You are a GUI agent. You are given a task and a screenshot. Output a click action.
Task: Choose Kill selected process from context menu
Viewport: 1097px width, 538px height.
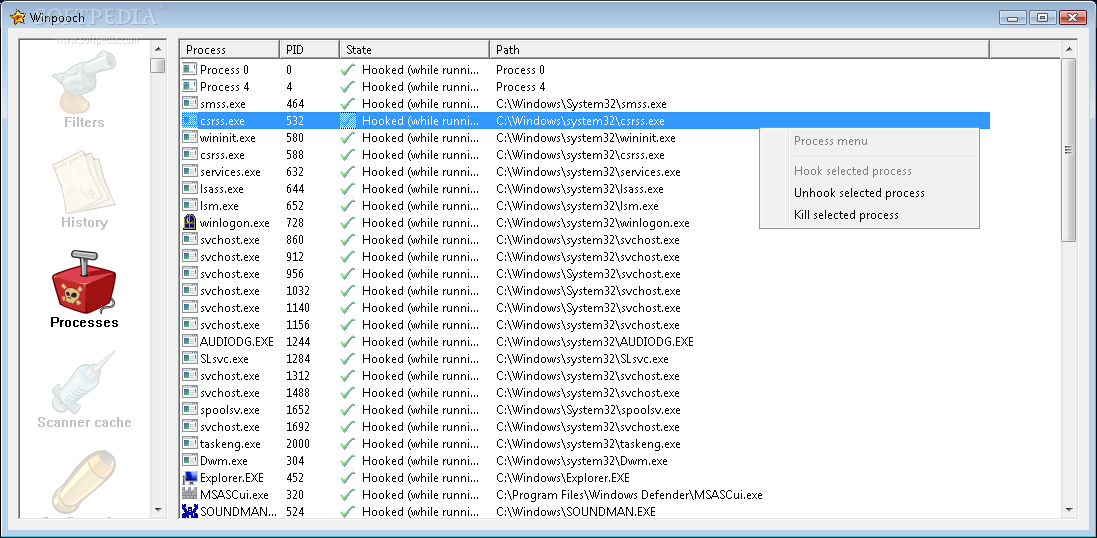point(846,215)
